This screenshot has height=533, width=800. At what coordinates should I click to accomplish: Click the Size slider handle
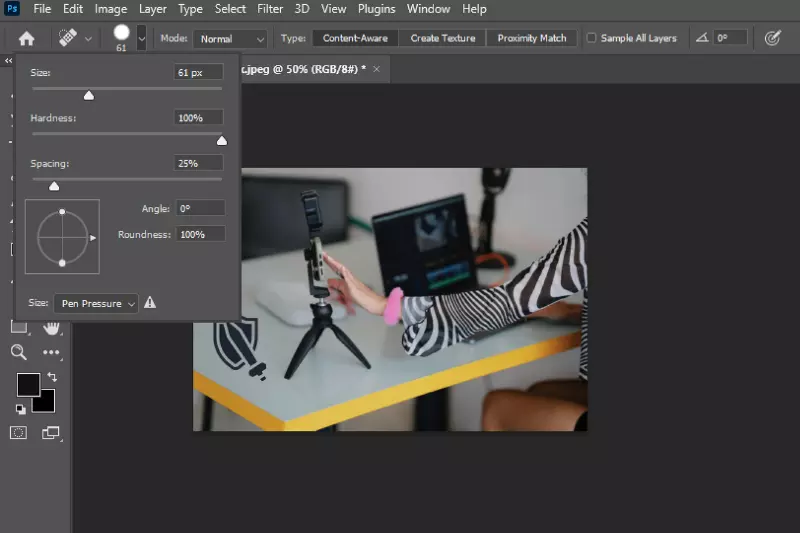point(89,95)
